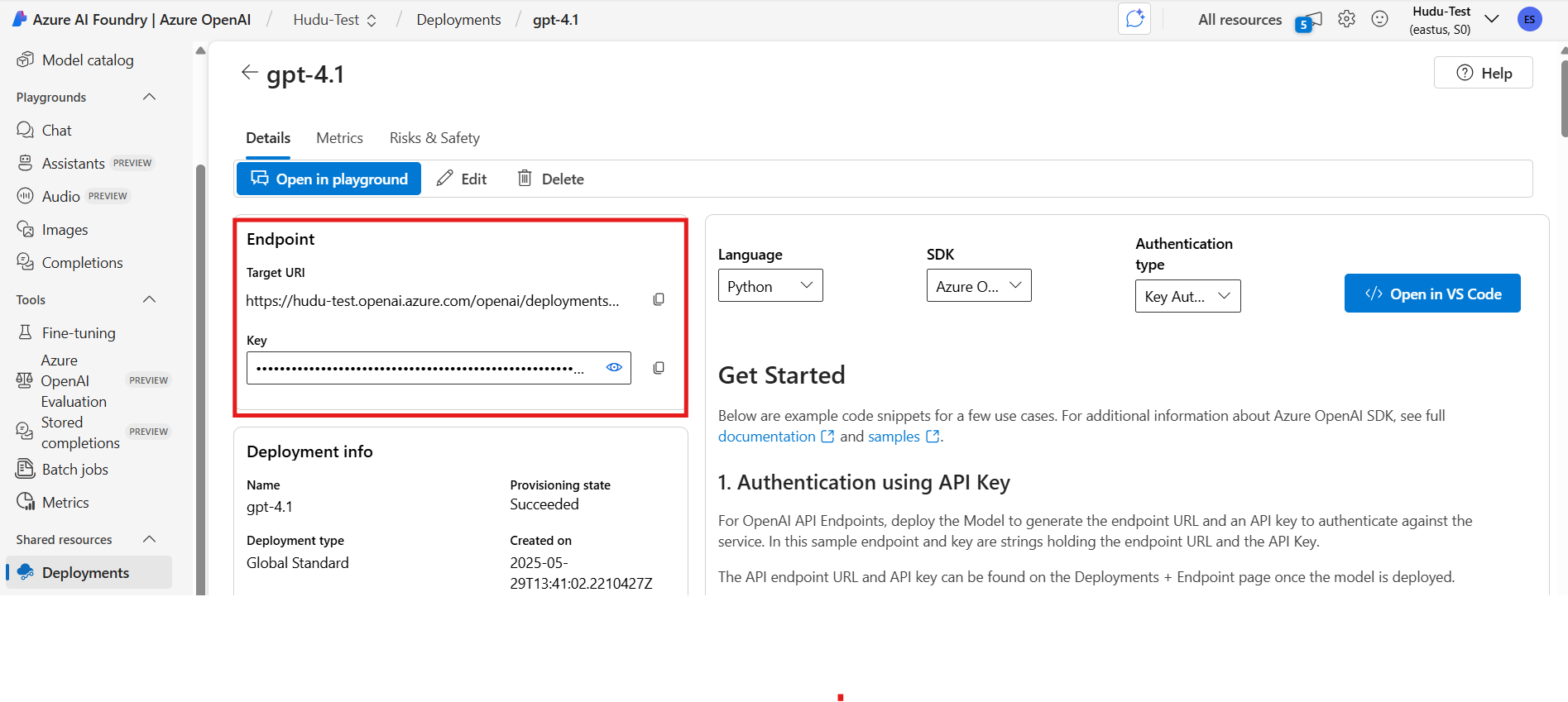Collapse the Playgrounds section
1568x702 pixels.
point(149,97)
